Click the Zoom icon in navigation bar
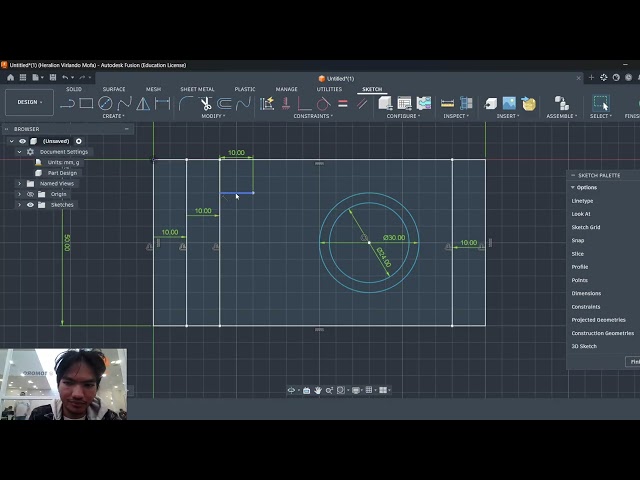The height and width of the screenshot is (480, 640). coord(329,390)
